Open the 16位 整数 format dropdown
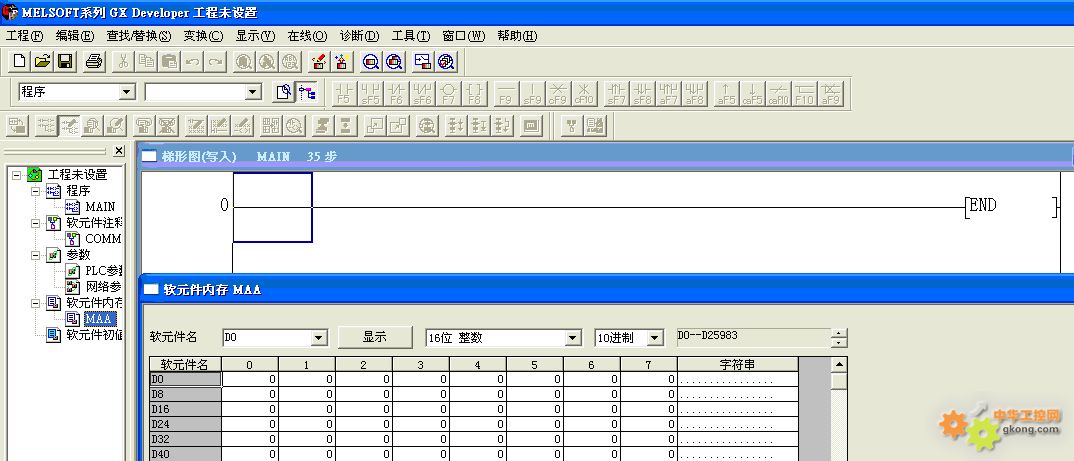This screenshot has width=1074, height=461. tap(573, 338)
